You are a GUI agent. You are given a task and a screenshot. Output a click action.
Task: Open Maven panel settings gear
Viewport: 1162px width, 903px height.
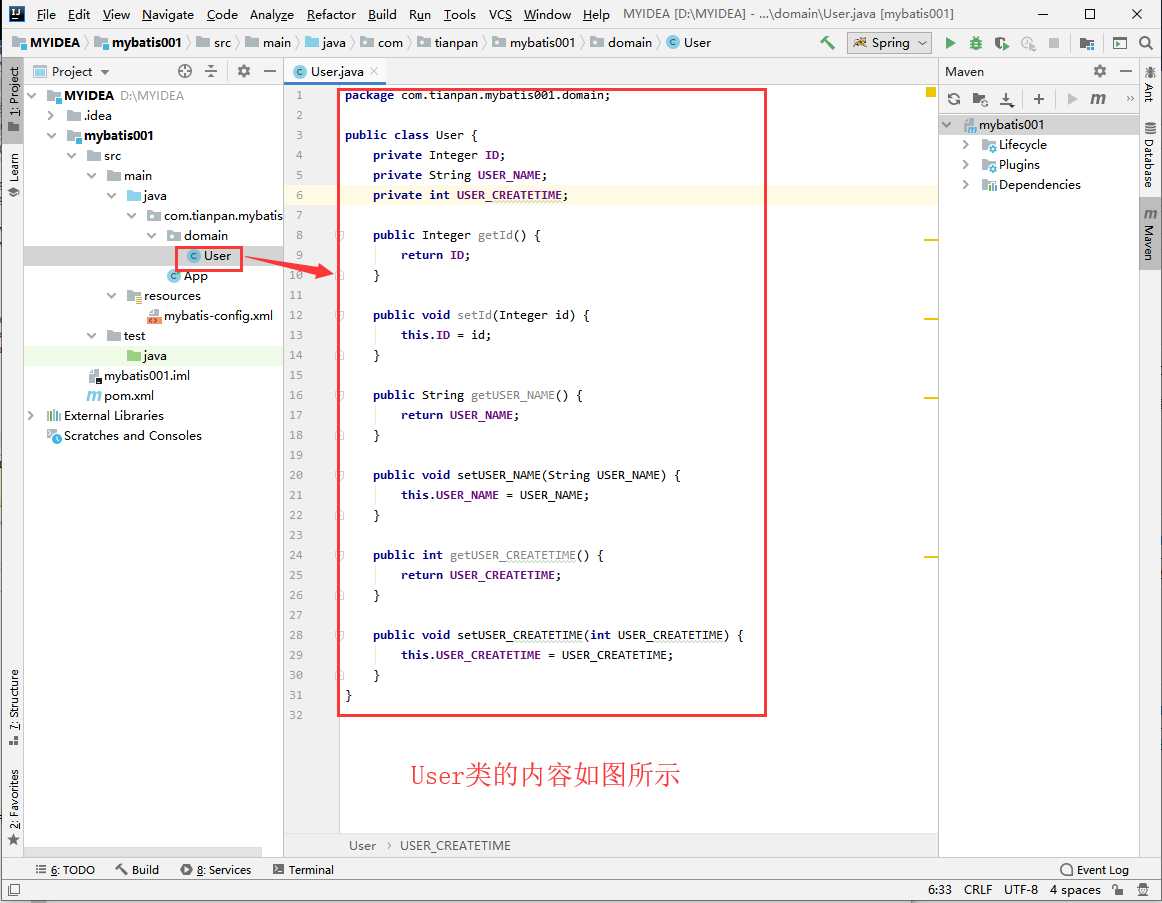(x=1100, y=71)
